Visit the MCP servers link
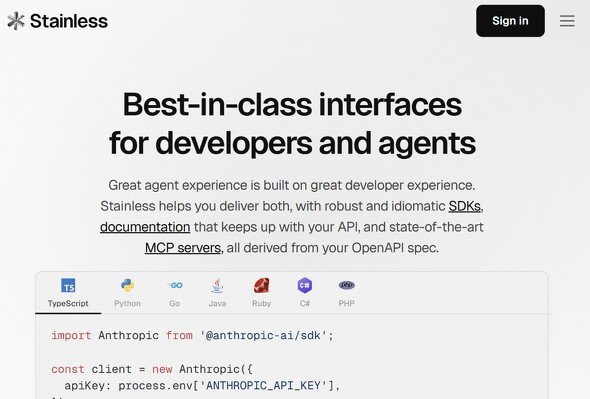This screenshot has width=590, height=399. coord(183,248)
